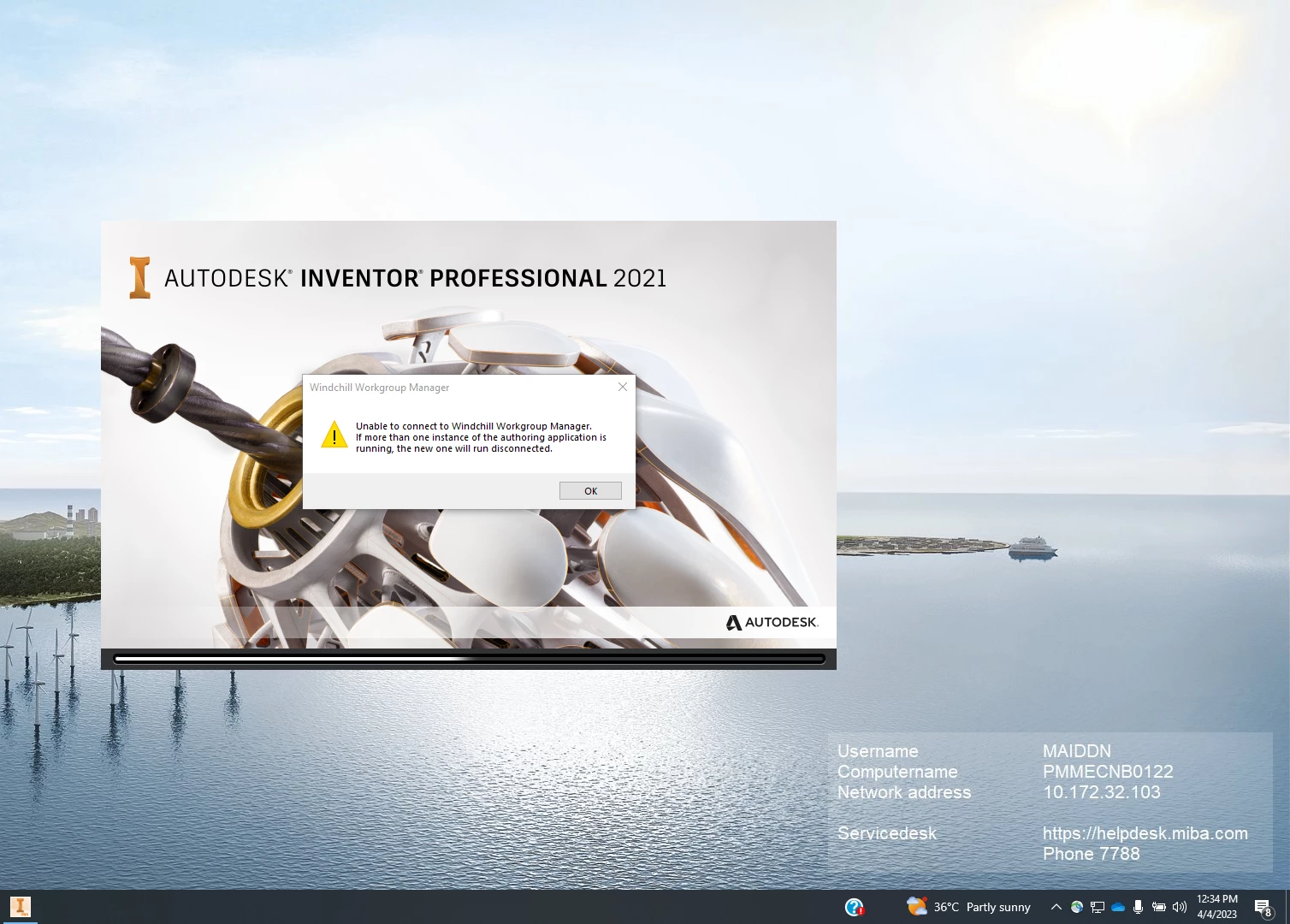Open the help icon with red alert in taskbar
Viewport: 1290px width, 924px height.
854,907
